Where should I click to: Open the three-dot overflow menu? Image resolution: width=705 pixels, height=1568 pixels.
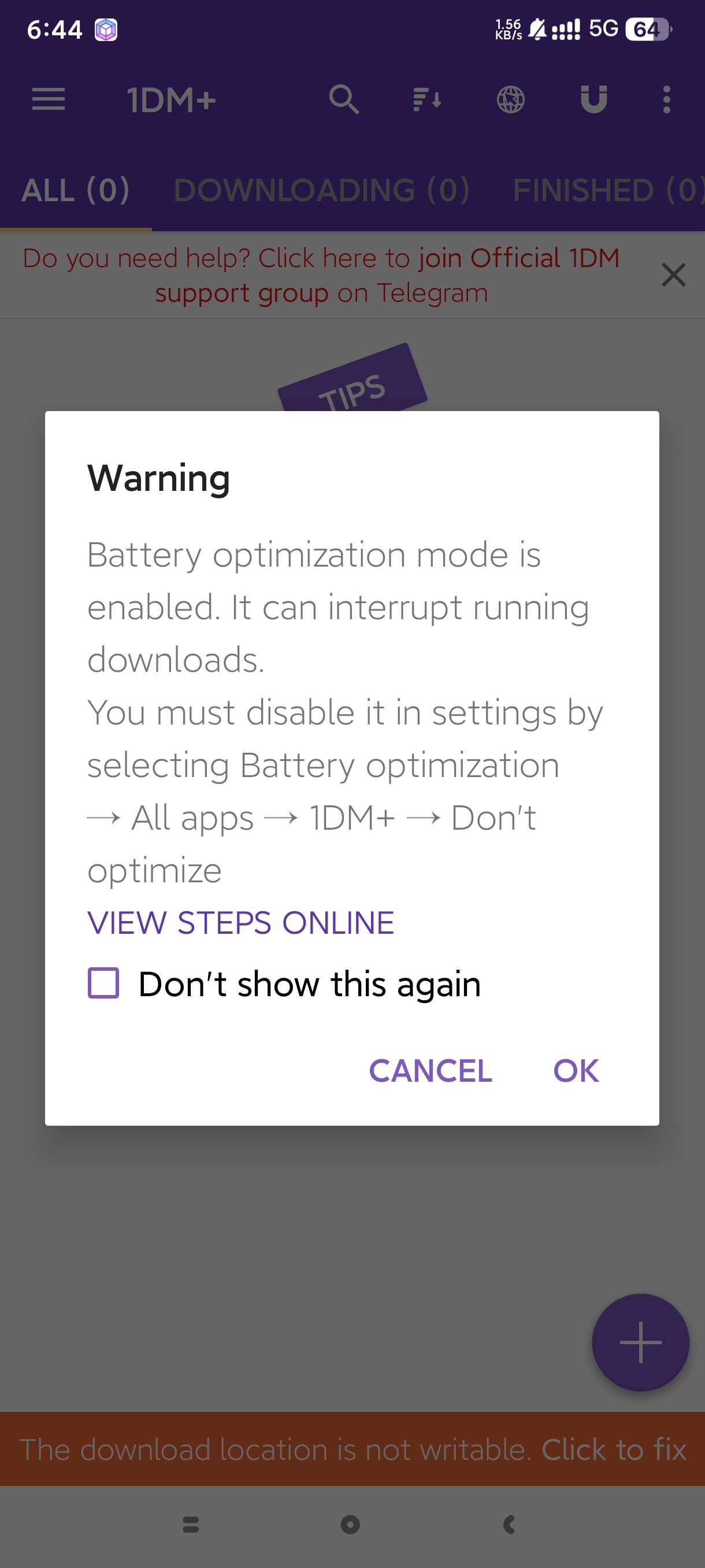667,99
